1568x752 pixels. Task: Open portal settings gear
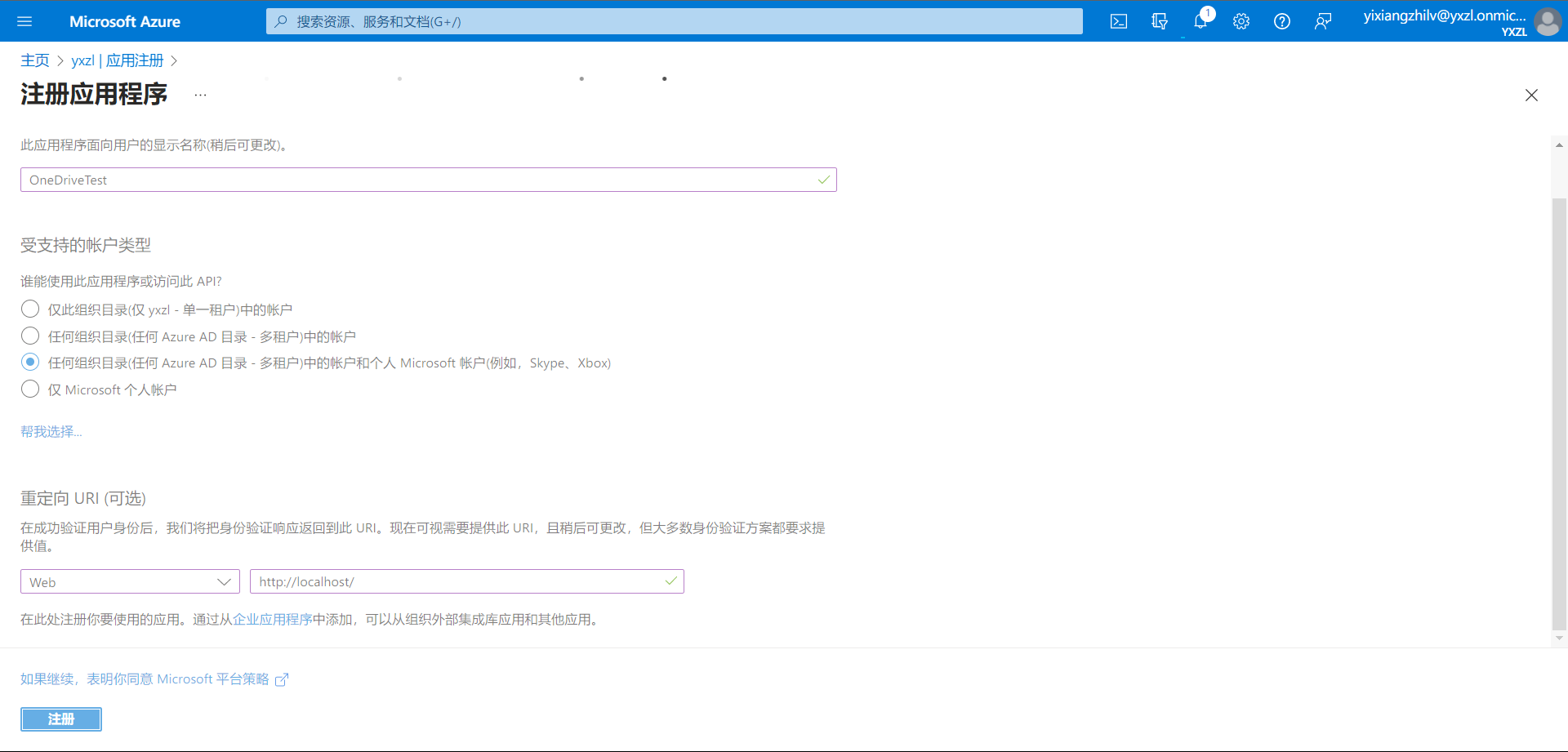coord(1241,21)
